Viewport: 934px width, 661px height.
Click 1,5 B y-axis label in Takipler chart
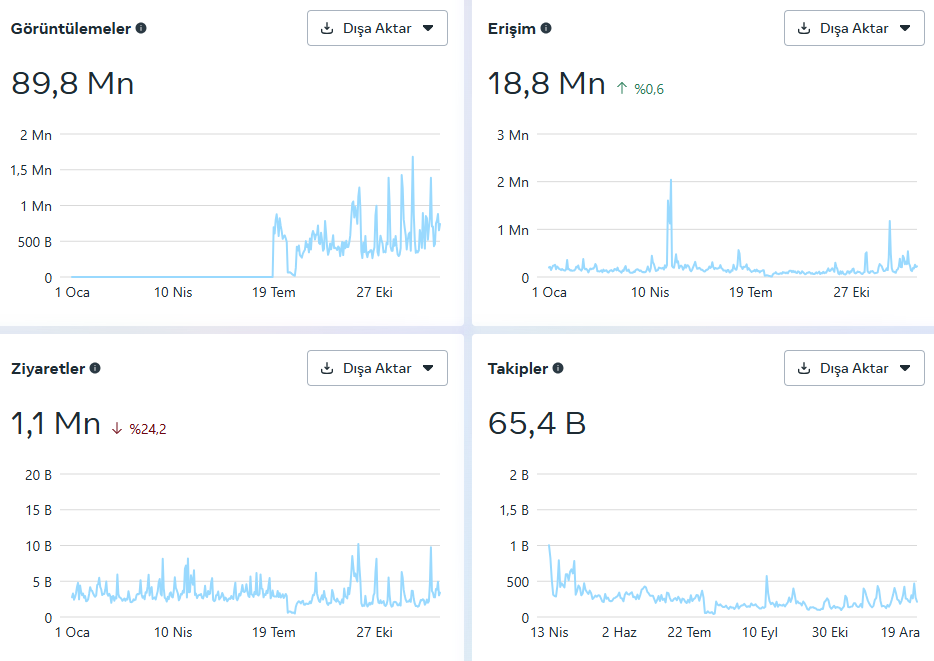point(514,510)
